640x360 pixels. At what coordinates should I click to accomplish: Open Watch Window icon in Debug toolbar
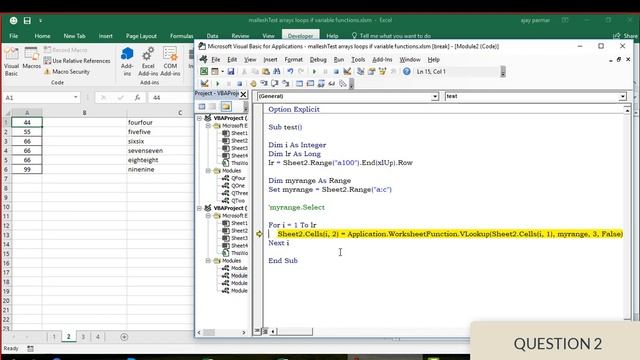(x=321, y=84)
